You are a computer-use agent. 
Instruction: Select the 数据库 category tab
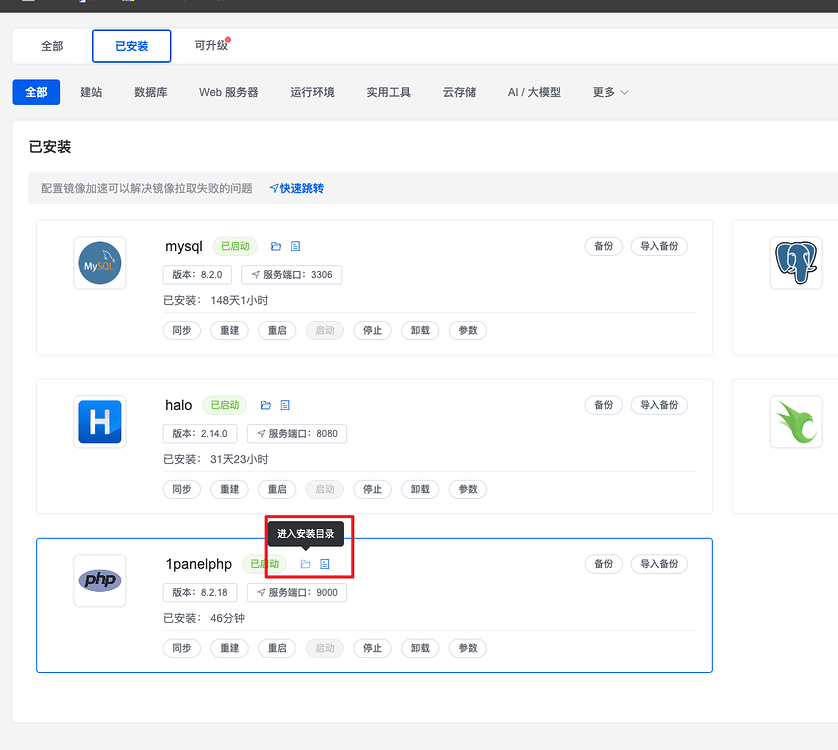pos(150,91)
